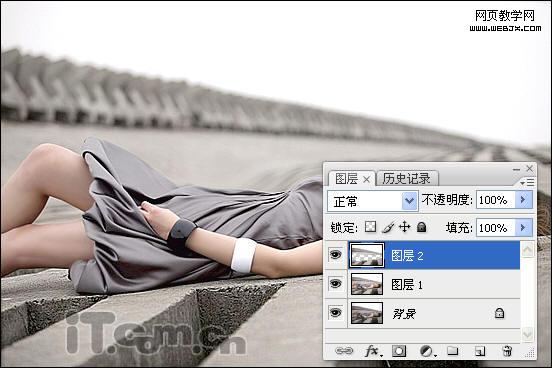Toggle lock position move icon

coord(404,227)
